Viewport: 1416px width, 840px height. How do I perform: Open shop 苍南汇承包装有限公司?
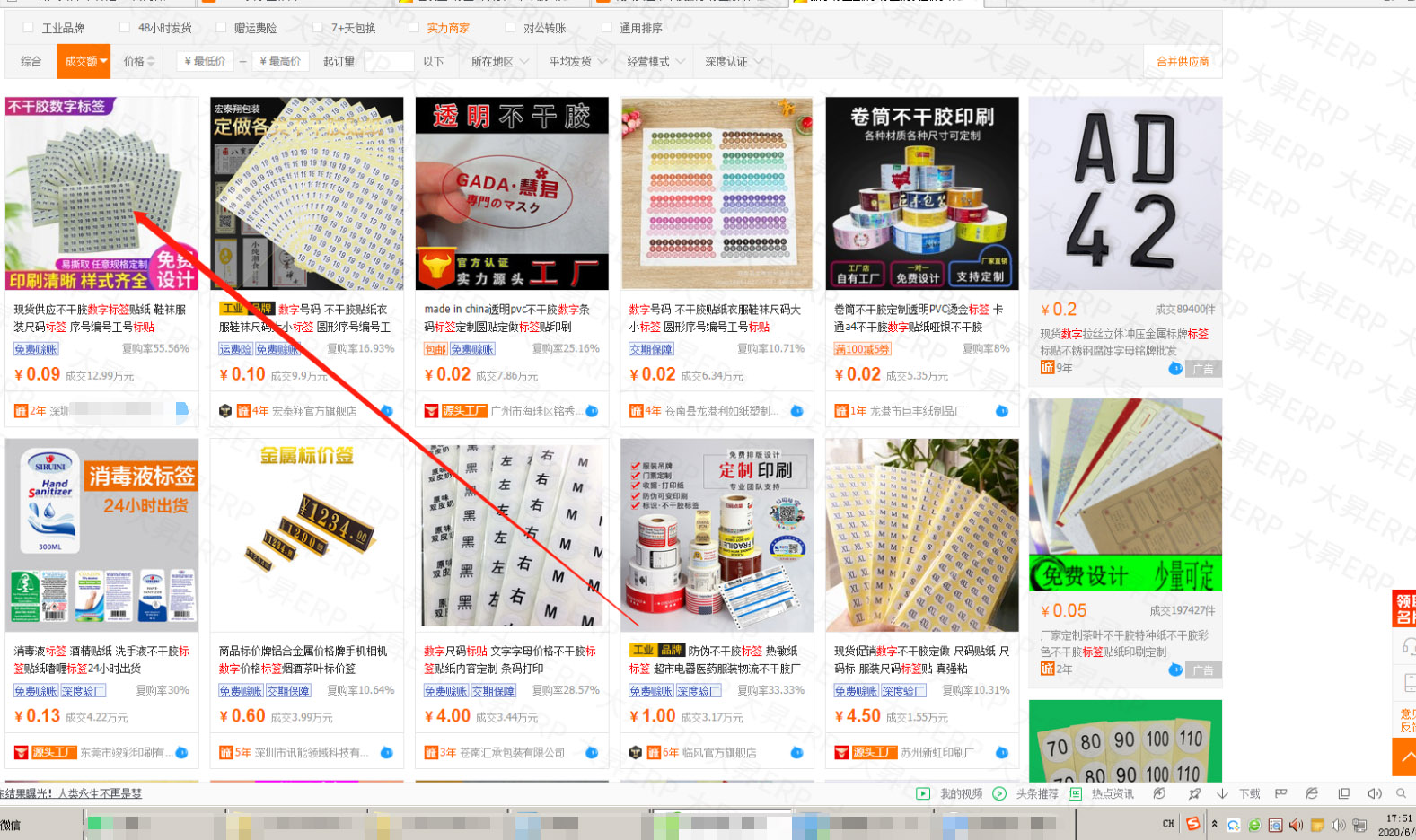pyautogui.click(x=513, y=753)
